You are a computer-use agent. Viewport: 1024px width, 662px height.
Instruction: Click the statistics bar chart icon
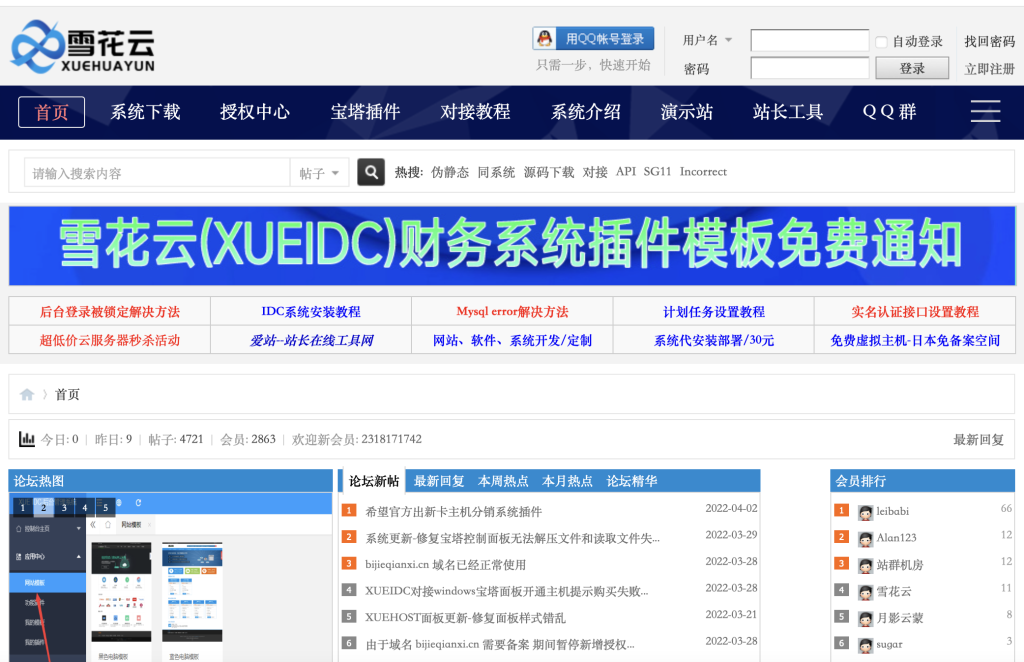point(27,439)
